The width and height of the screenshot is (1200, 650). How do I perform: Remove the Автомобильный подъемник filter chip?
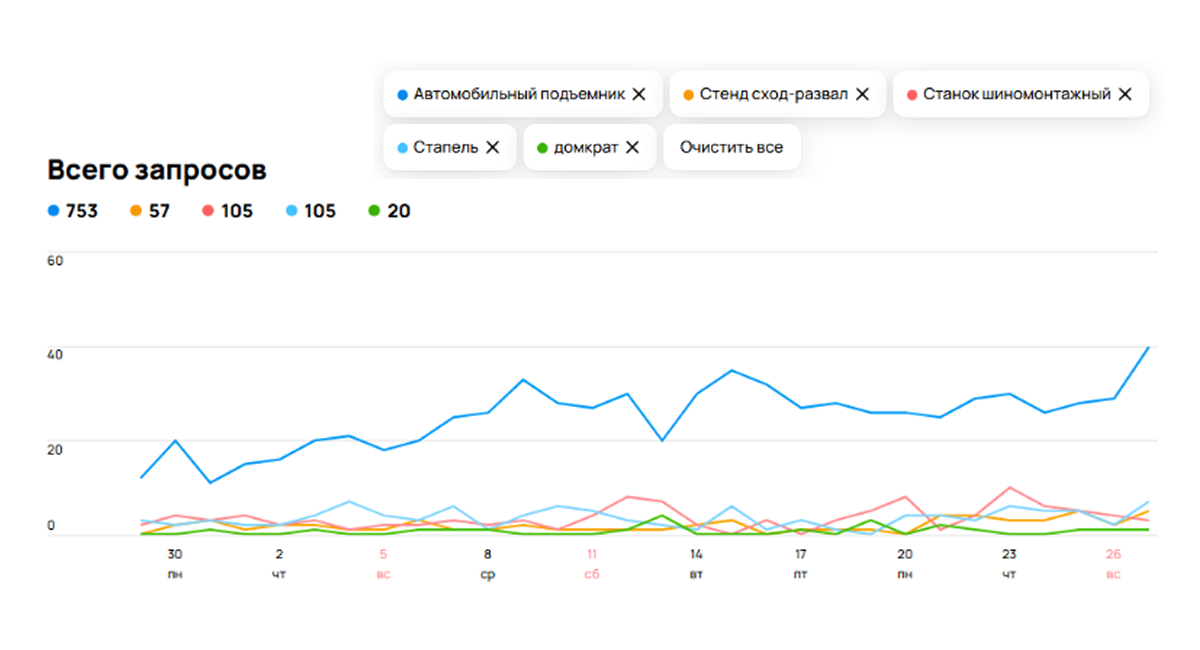(x=639, y=94)
